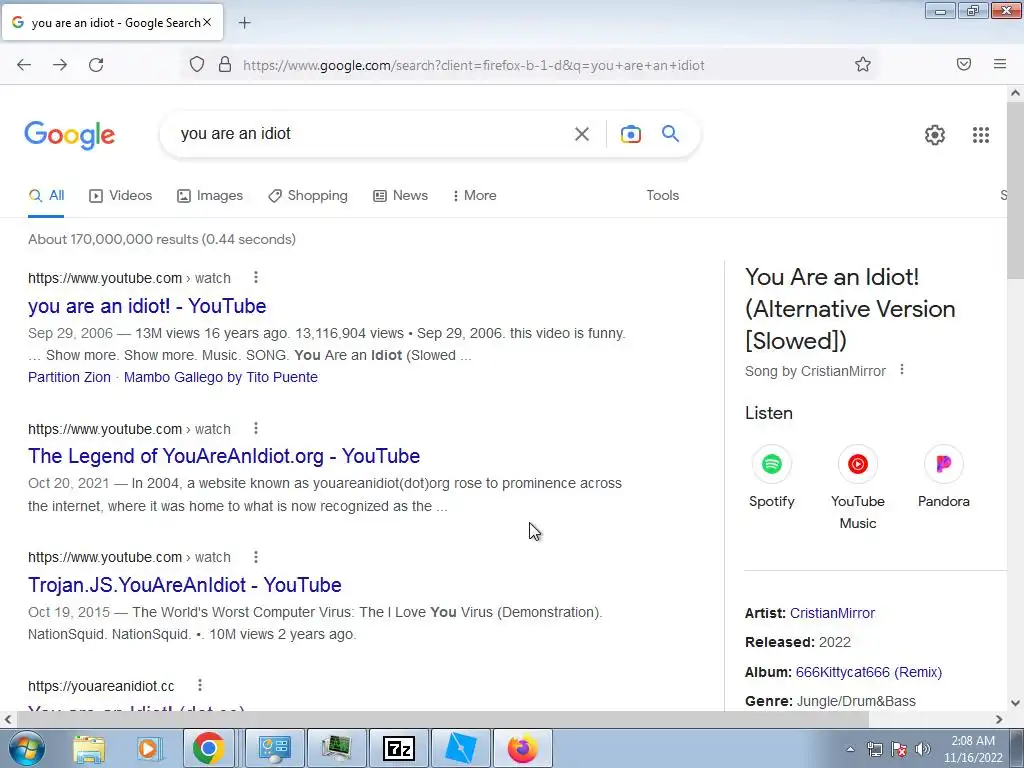Open more options beside Song by CristianMirror
This screenshot has width=1024, height=768.
(902, 370)
